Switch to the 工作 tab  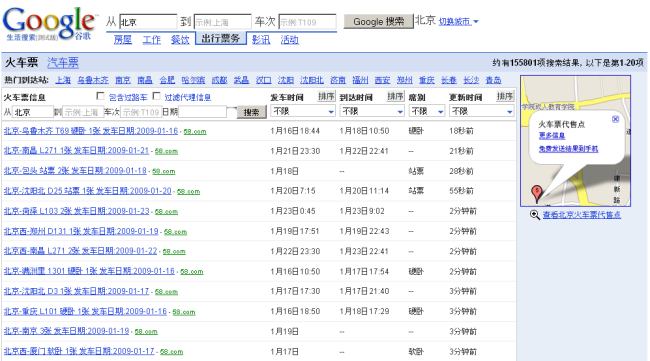(x=151, y=40)
